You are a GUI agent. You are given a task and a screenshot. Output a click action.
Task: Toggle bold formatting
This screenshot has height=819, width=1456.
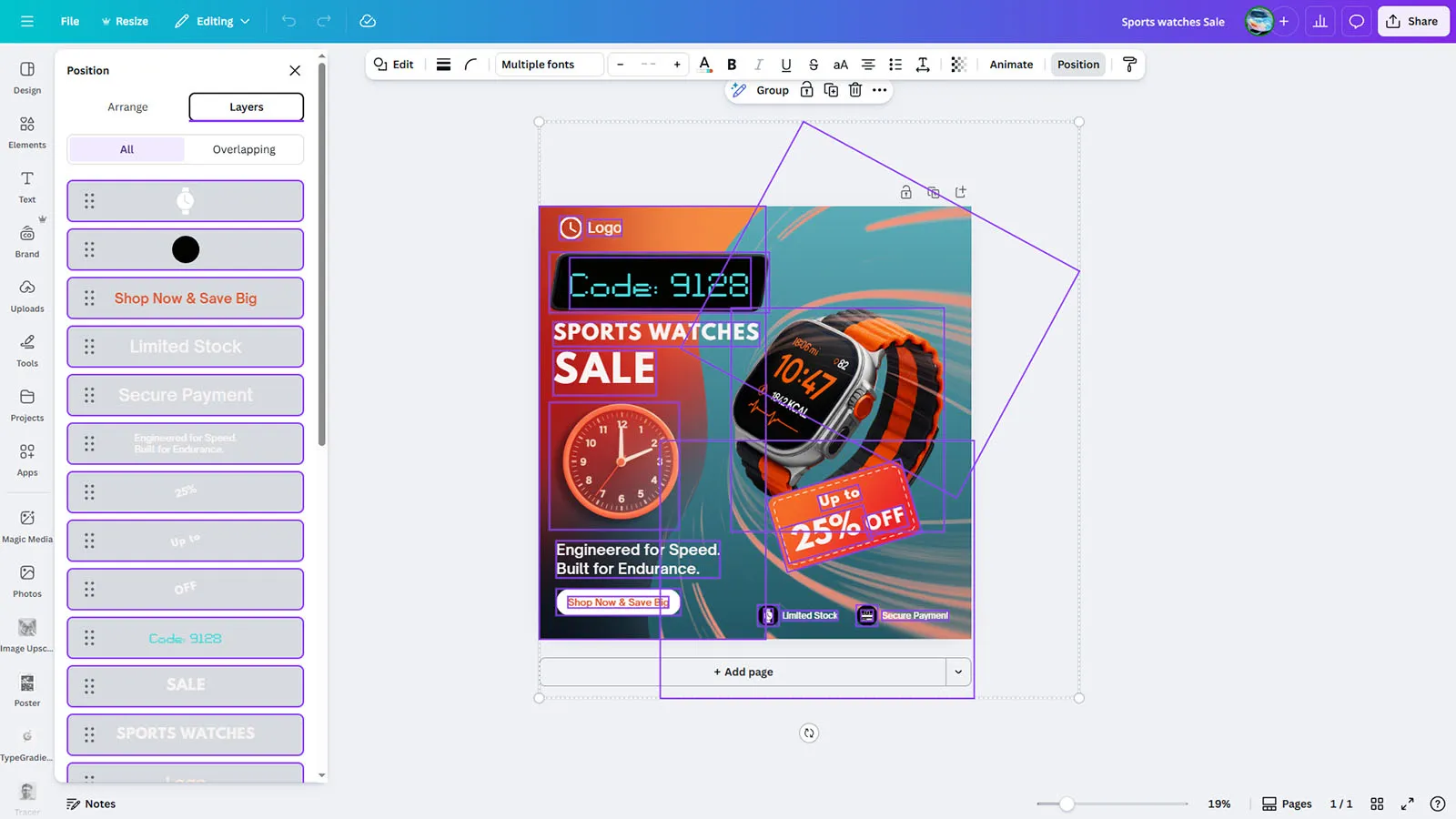click(732, 65)
